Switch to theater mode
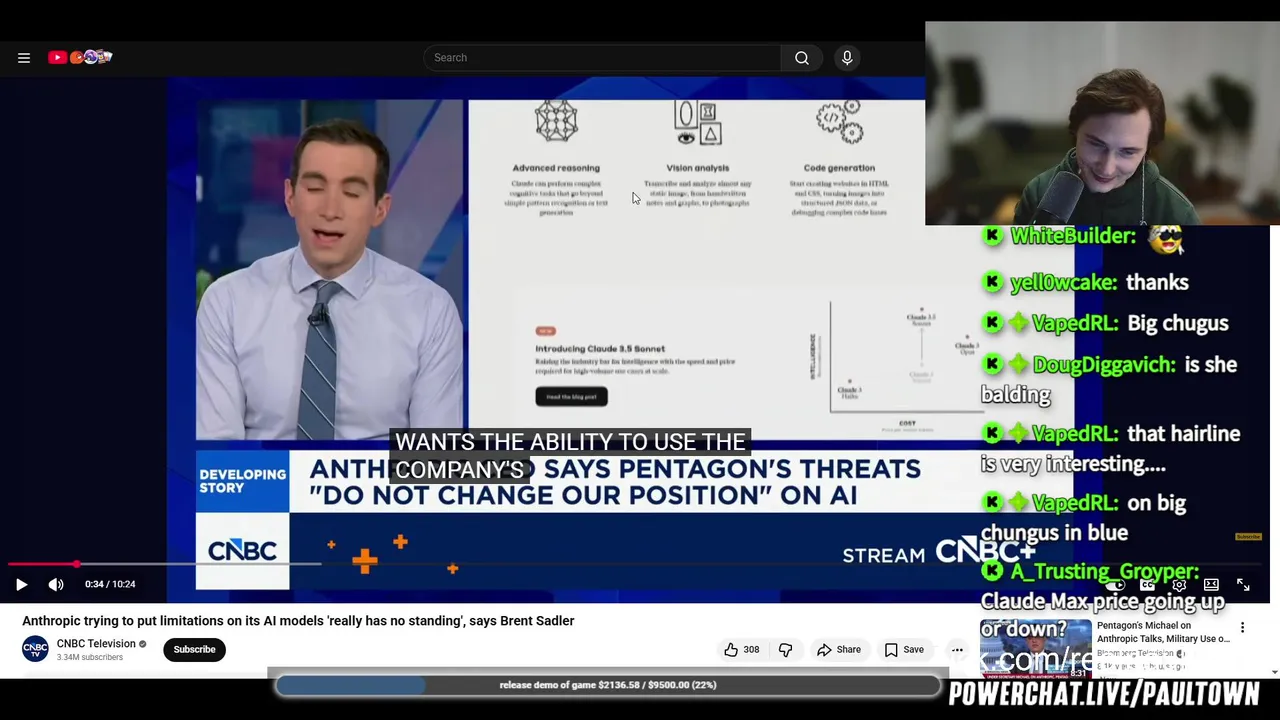Image resolution: width=1280 pixels, height=720 pixels. (x=1211, y=584)
